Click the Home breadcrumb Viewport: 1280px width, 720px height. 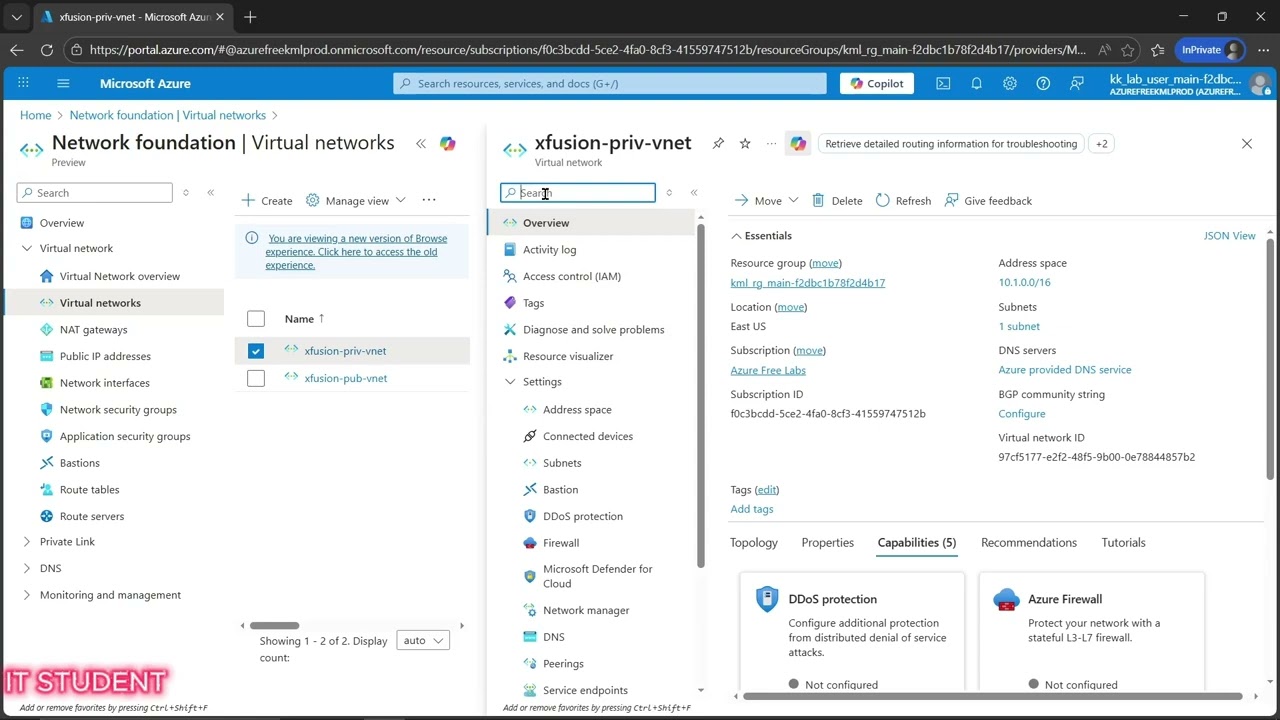point(36,115)
